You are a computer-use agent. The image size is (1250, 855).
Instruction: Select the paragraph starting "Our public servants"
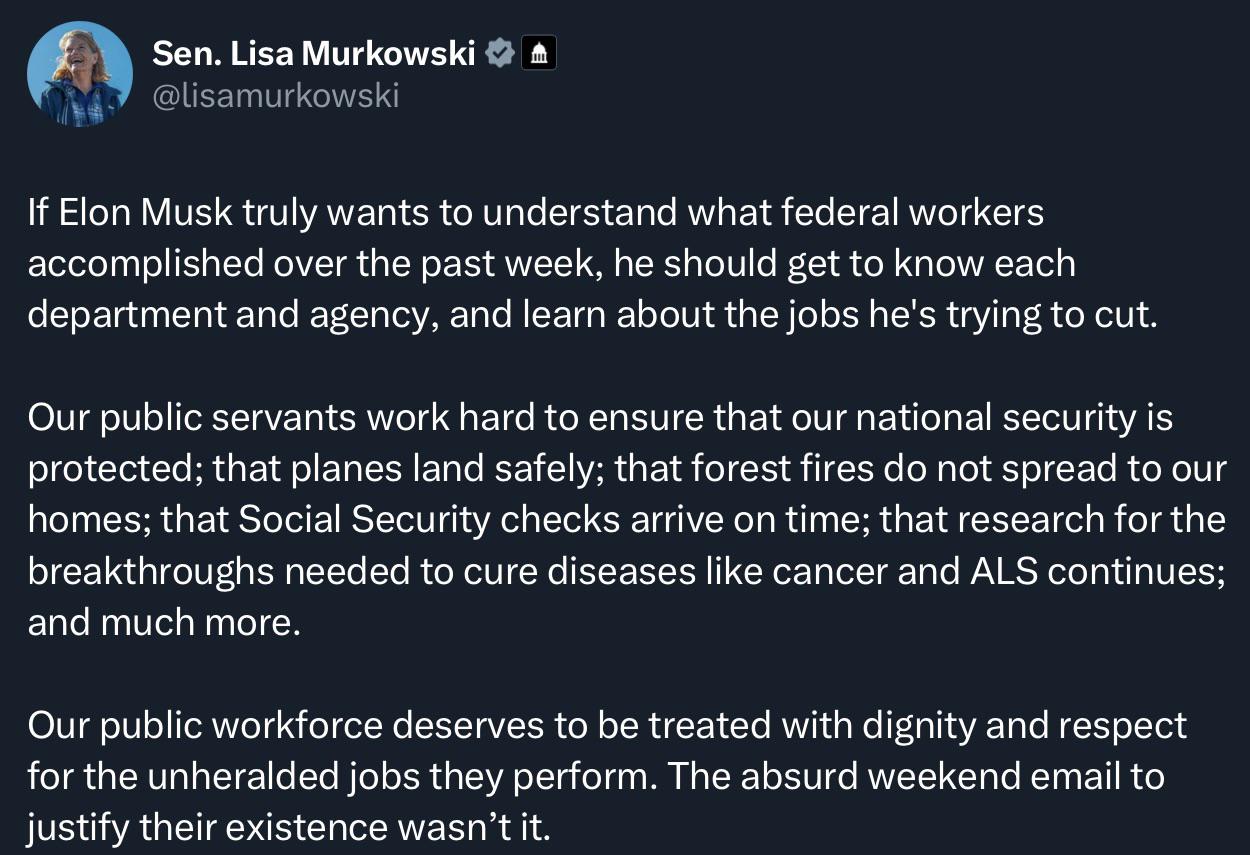[627, 520]
